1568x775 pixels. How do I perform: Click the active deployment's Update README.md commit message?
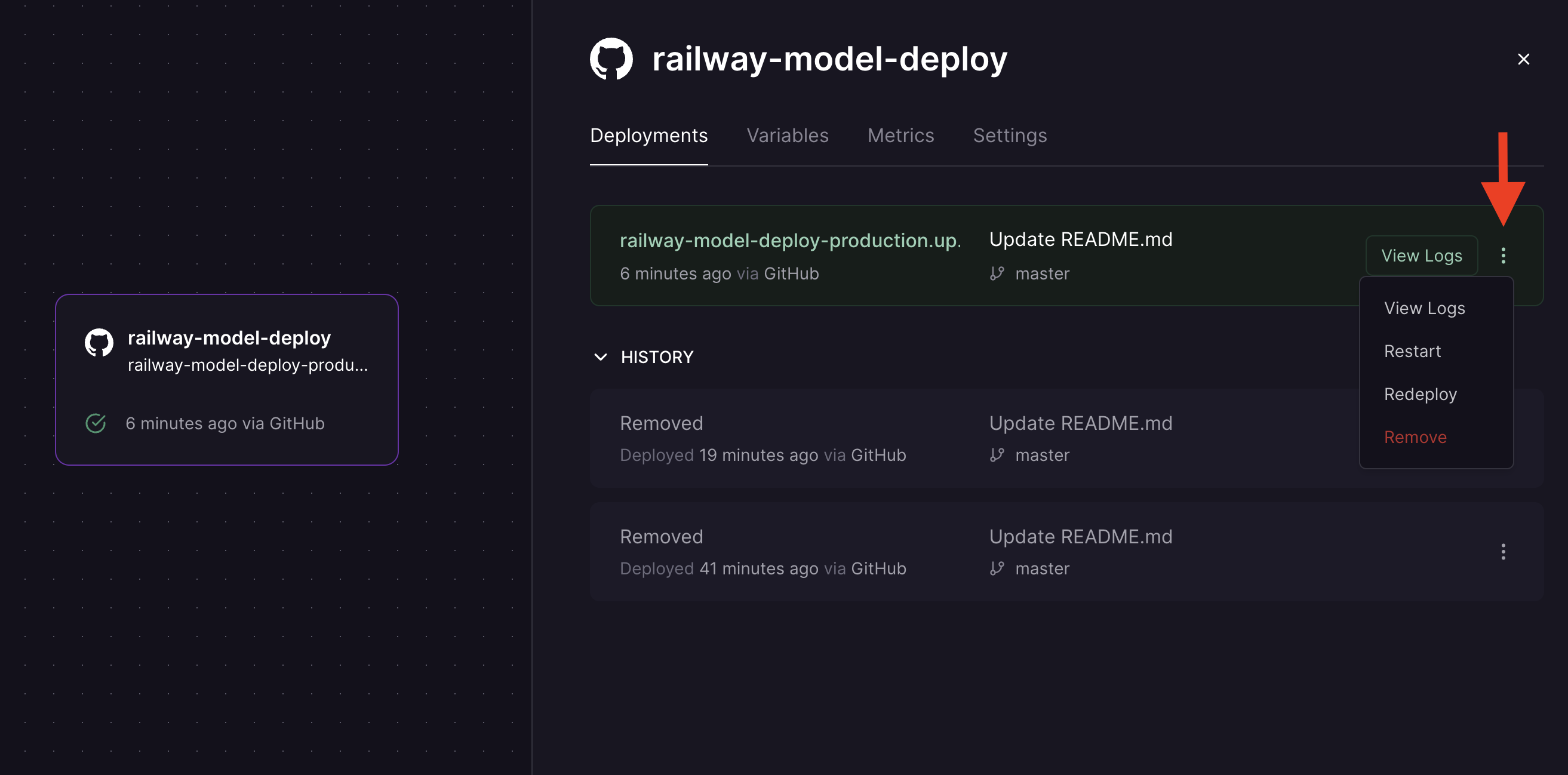pyautogui.click(x=1080, y=240)
